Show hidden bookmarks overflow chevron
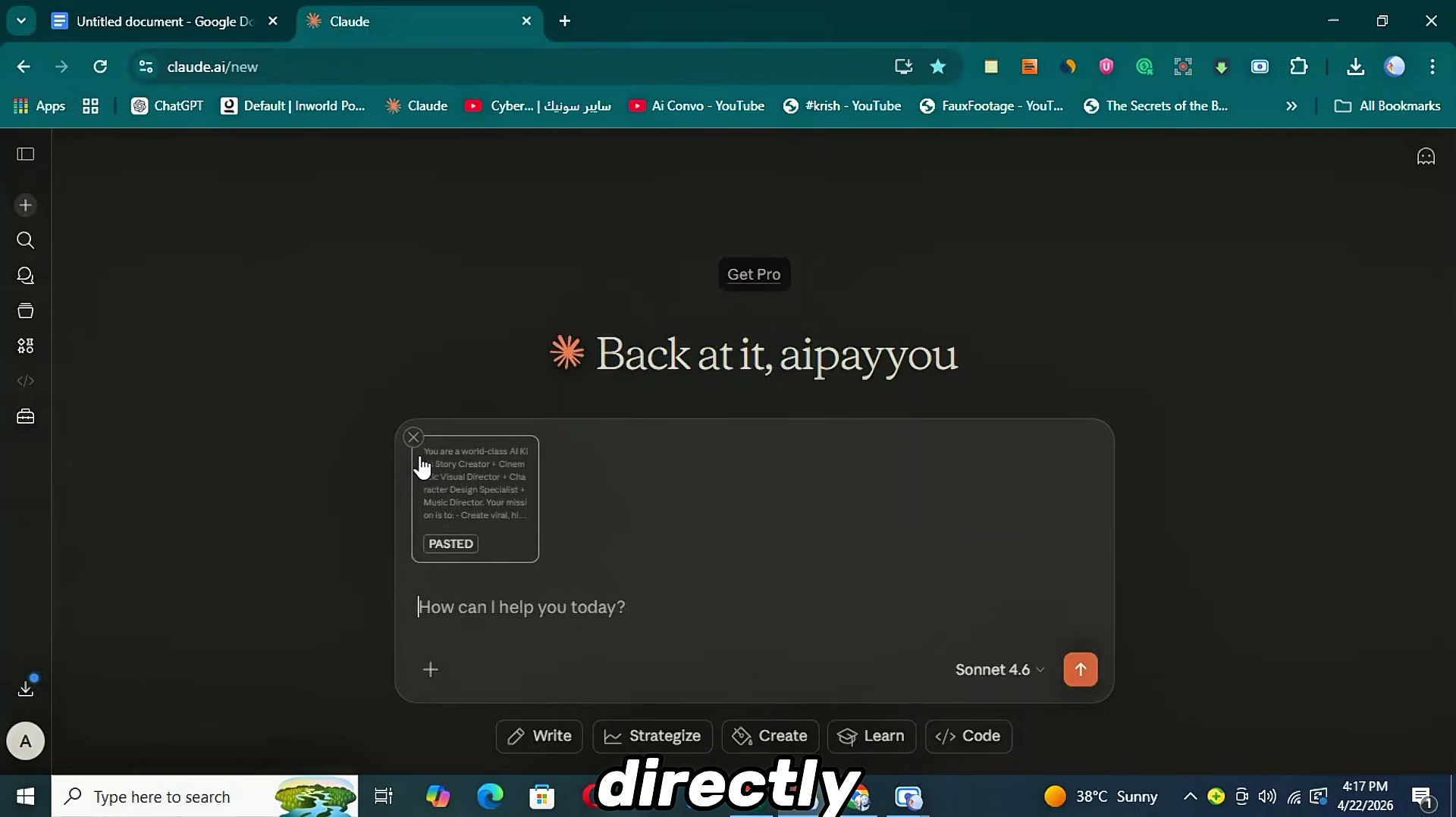This screenshot has width=1456, height=817. coord(1291,106)
